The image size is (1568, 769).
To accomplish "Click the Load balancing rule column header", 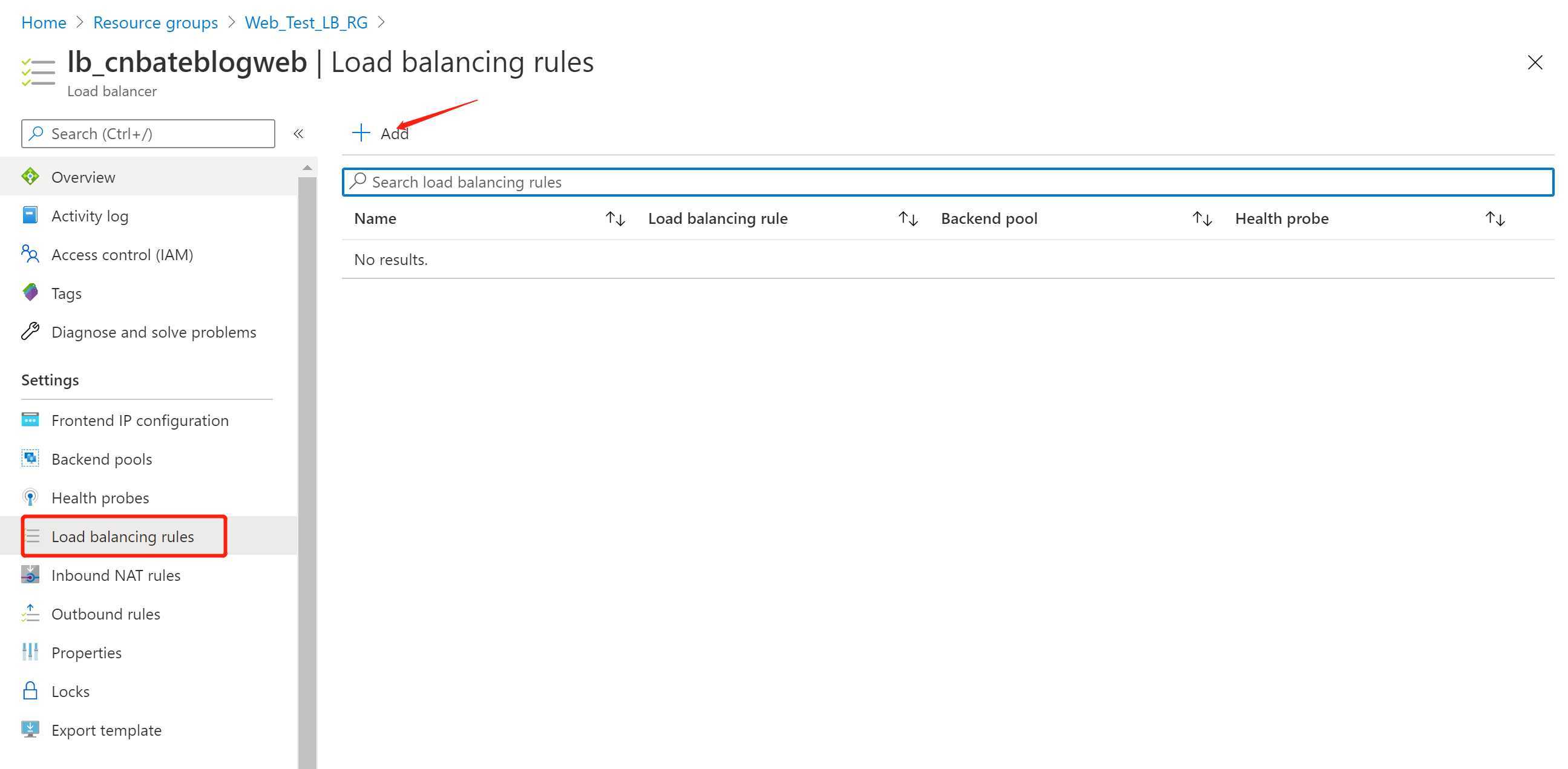I will tap(718, 218).
